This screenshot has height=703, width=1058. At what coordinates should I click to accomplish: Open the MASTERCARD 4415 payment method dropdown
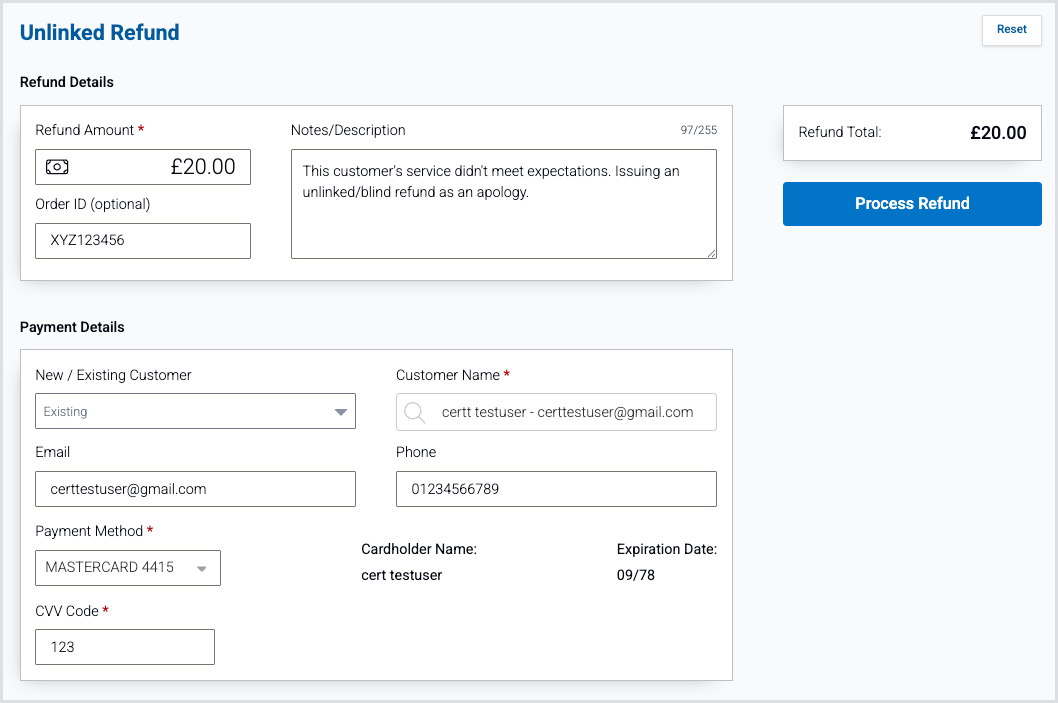(128, 568)
